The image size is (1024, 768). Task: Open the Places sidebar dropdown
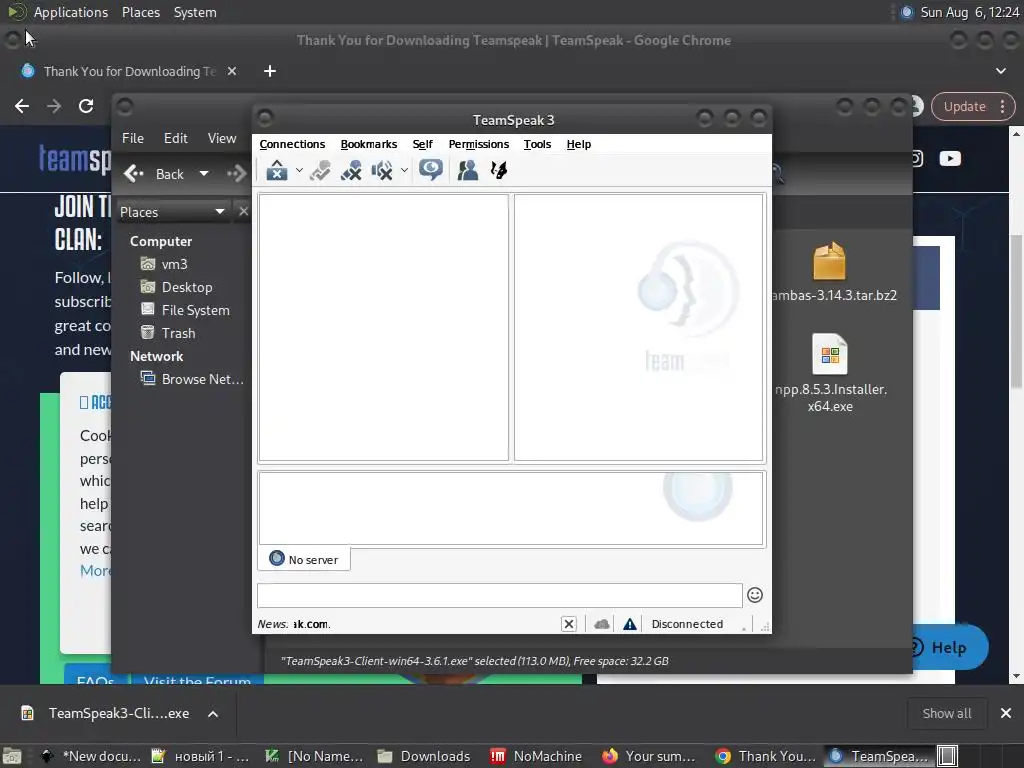coord(172,212)
